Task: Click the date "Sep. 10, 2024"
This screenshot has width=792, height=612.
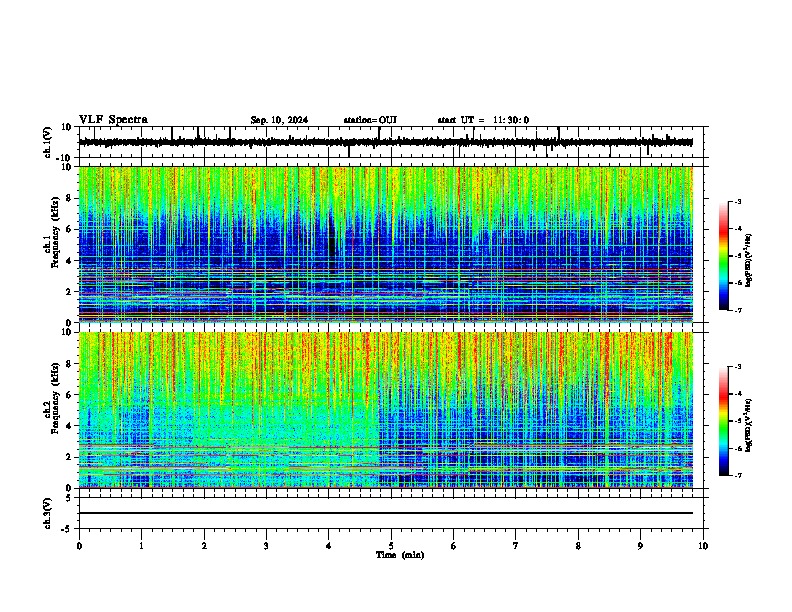Action: point(279,120)
